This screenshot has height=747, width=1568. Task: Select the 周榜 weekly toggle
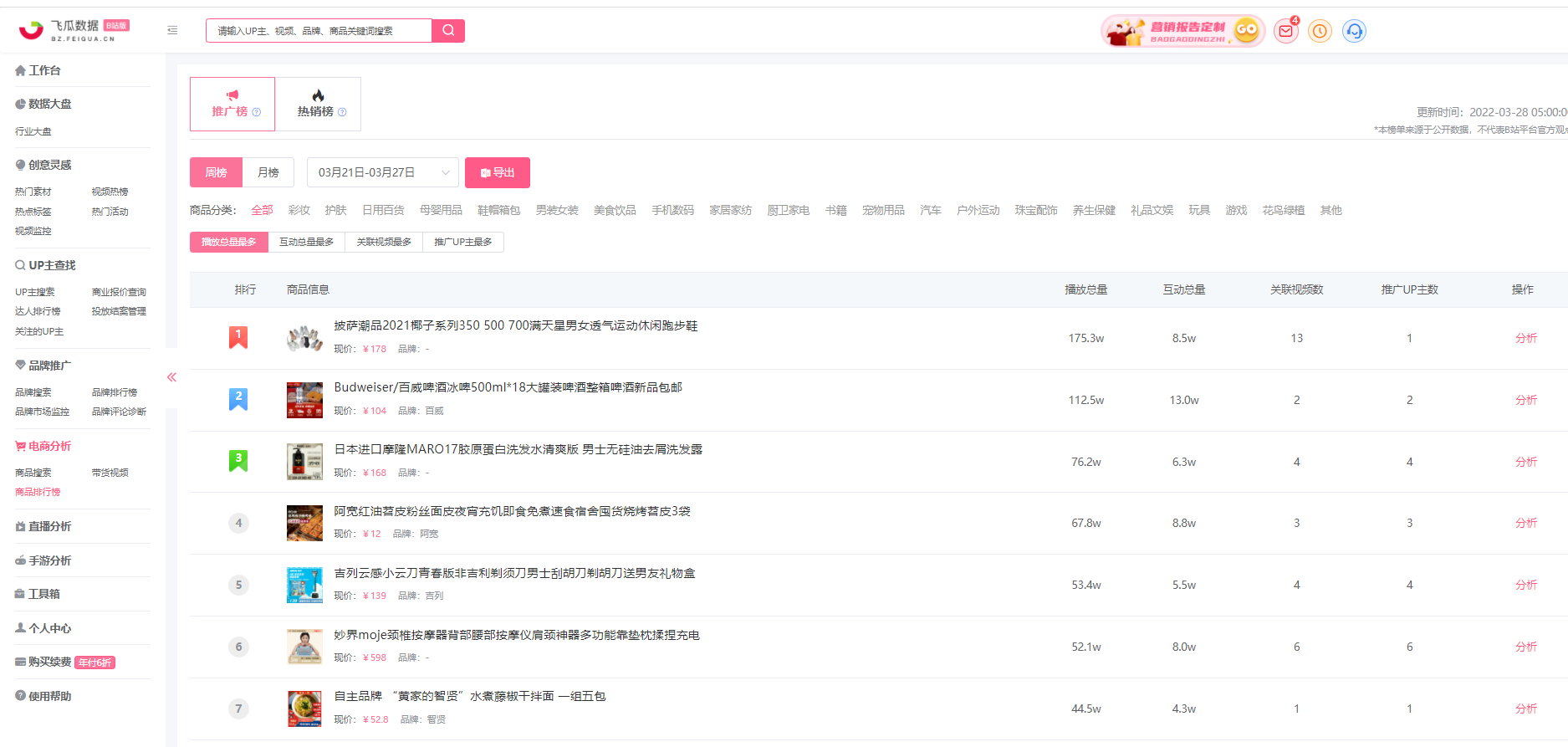pos(216,172)
